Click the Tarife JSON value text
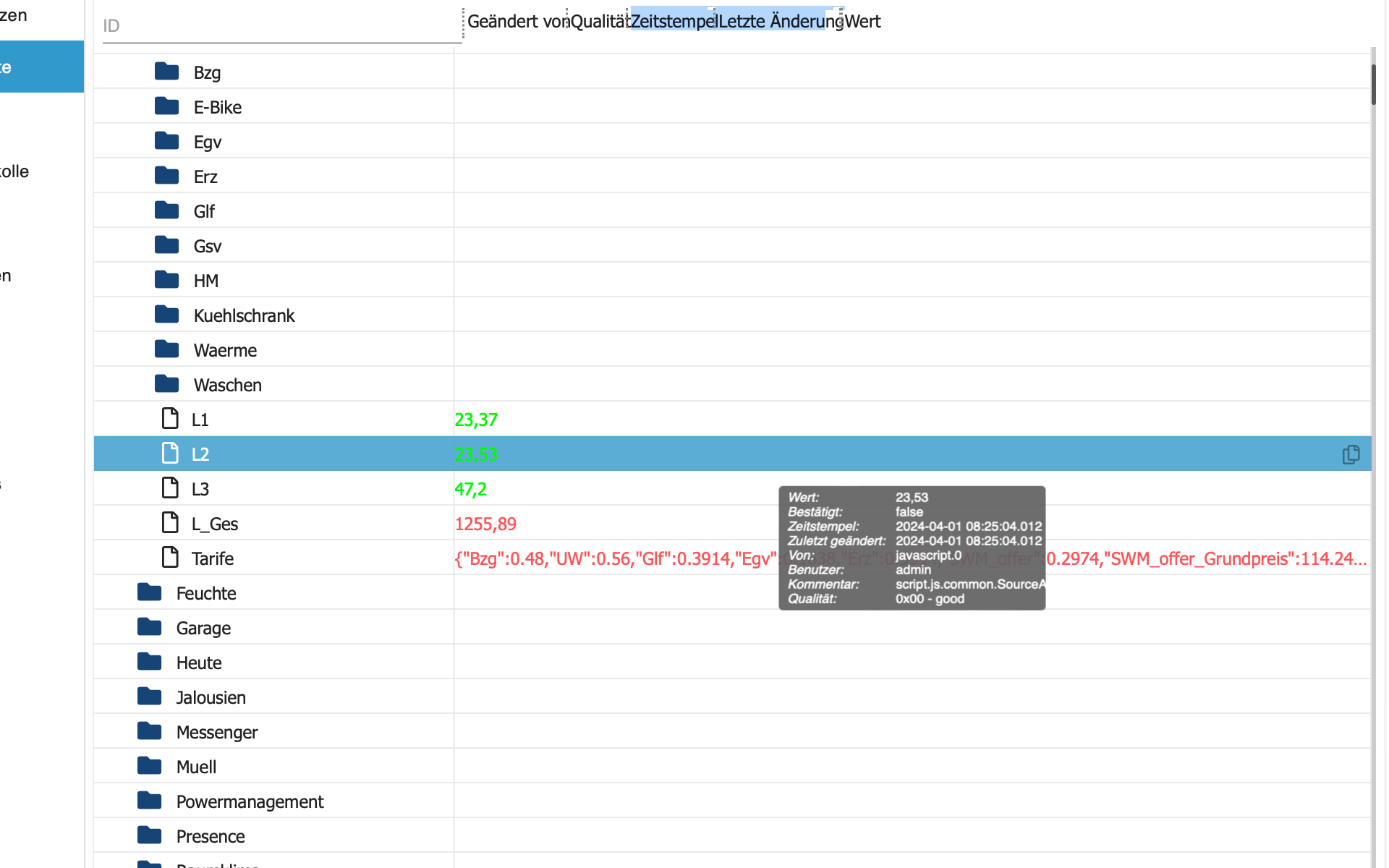Image resolution: width=1389 pixels, height=868 pixels. (615, 558)
